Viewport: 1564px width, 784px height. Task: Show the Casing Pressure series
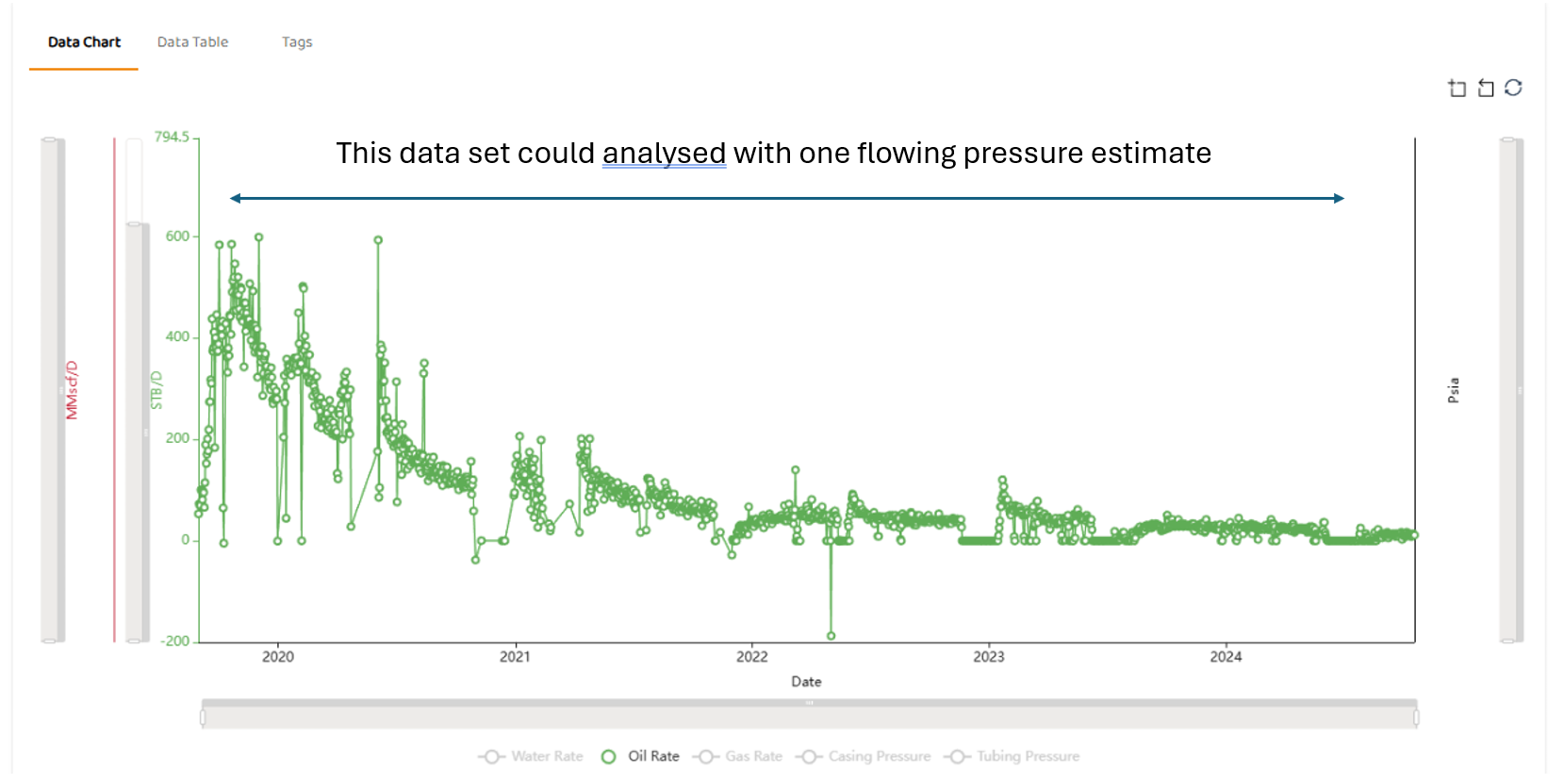[x=864, y=757]
